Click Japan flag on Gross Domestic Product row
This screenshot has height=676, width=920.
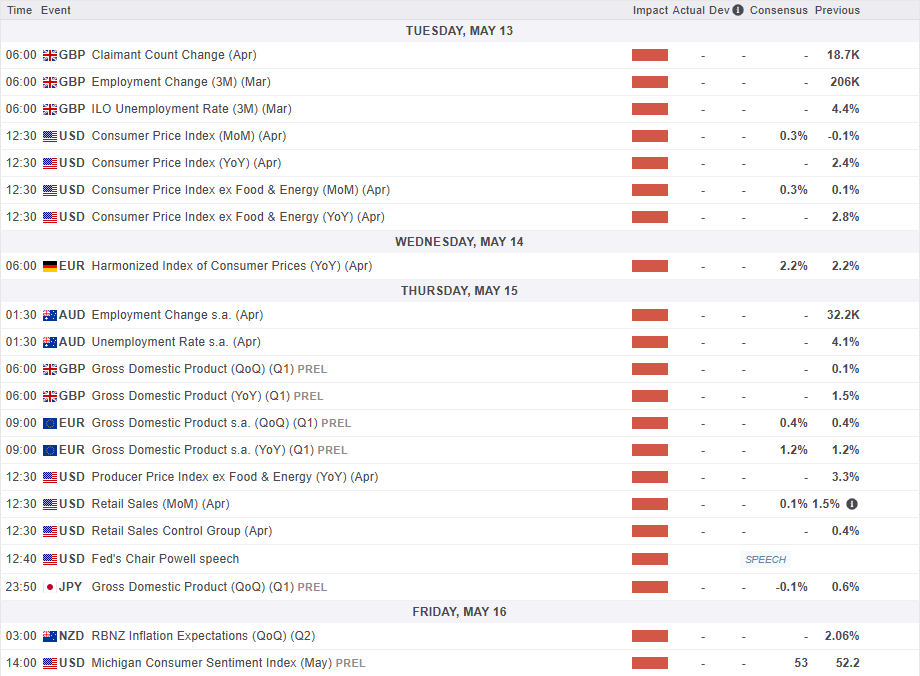(50, 587)
